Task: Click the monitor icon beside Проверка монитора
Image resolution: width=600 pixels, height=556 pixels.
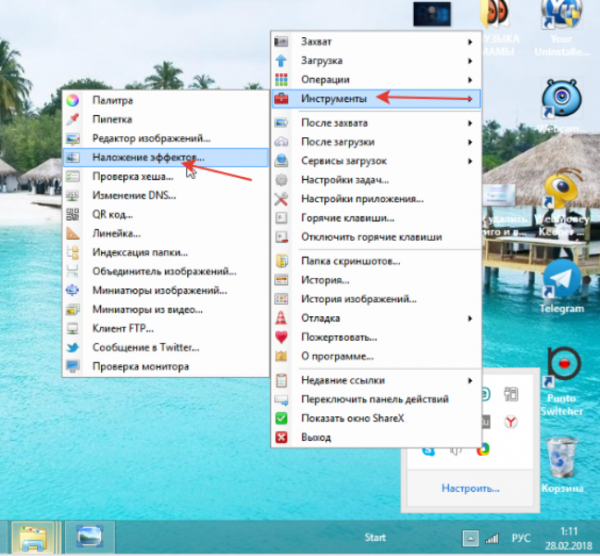Action: tap(72, 367)
